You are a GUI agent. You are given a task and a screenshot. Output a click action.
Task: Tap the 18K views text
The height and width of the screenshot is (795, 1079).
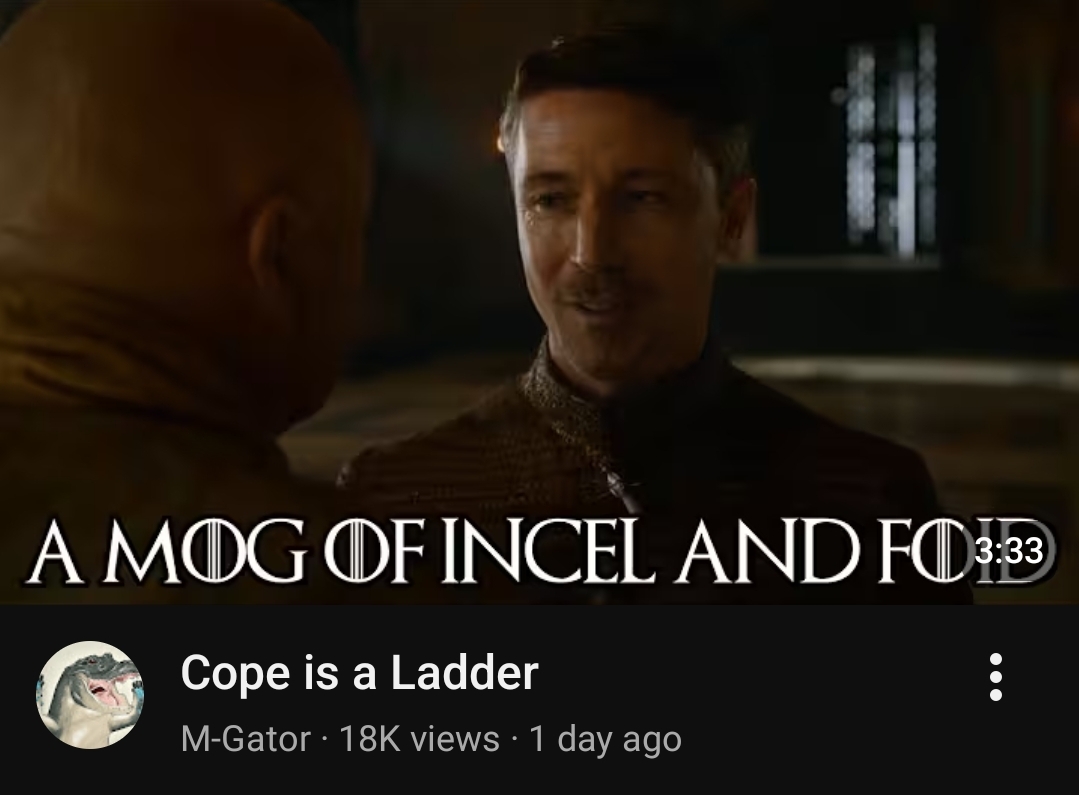419,739
